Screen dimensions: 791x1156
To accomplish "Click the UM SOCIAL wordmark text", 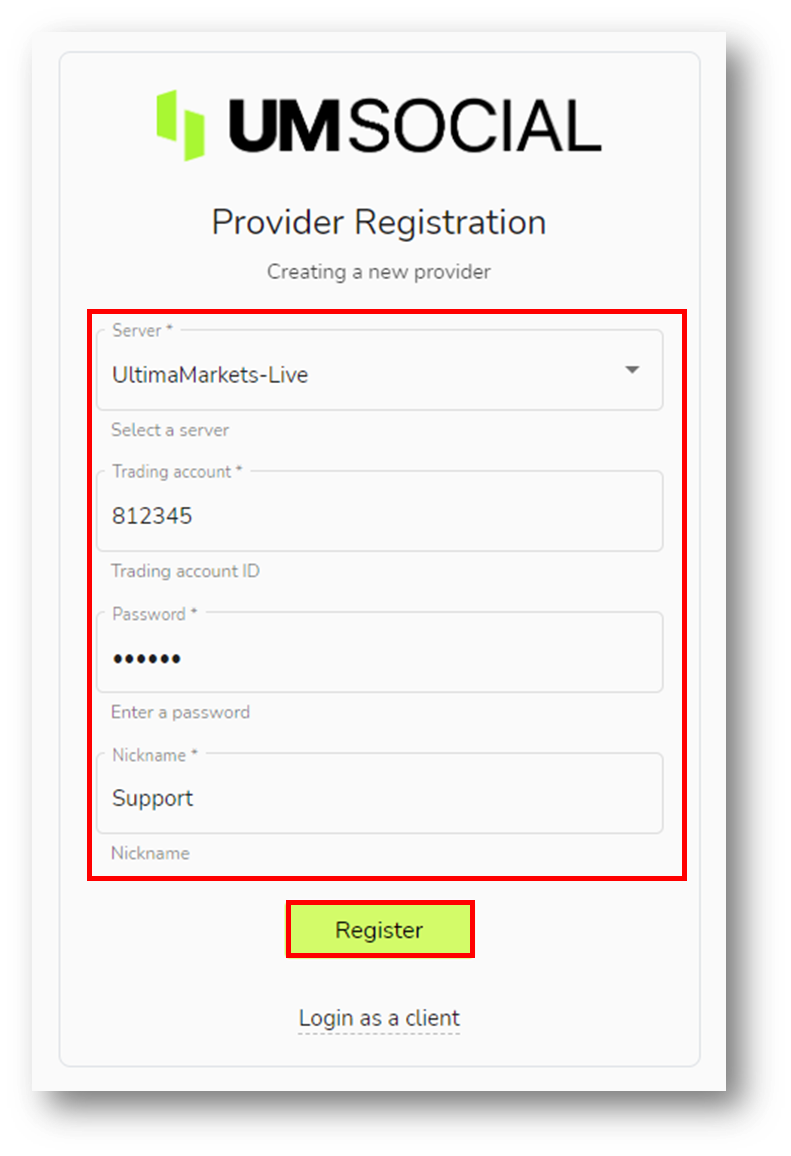I will pos(415,126).
